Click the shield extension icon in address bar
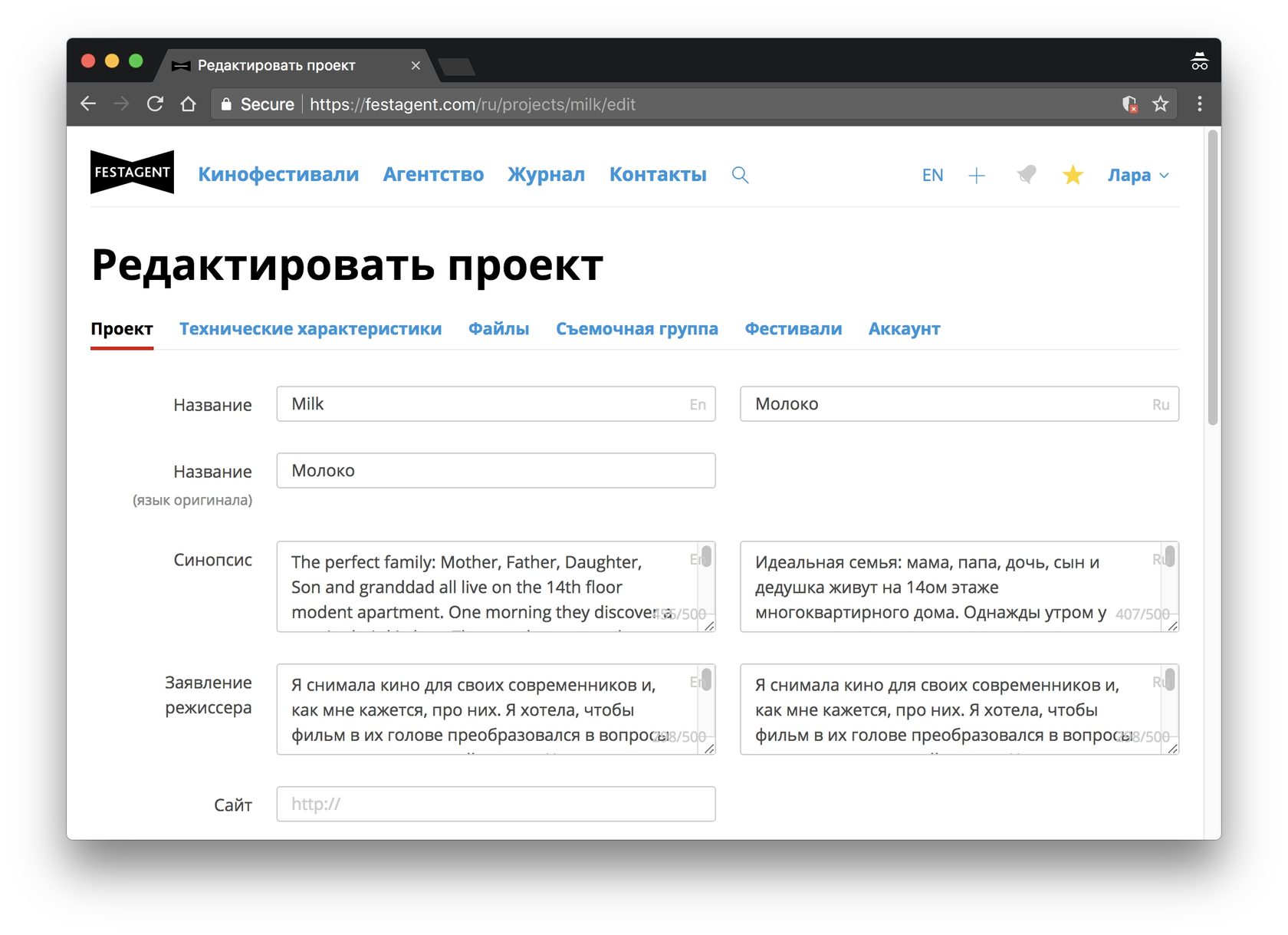1288x935 pixels. pyautogui.click(x=1129, y=104)
